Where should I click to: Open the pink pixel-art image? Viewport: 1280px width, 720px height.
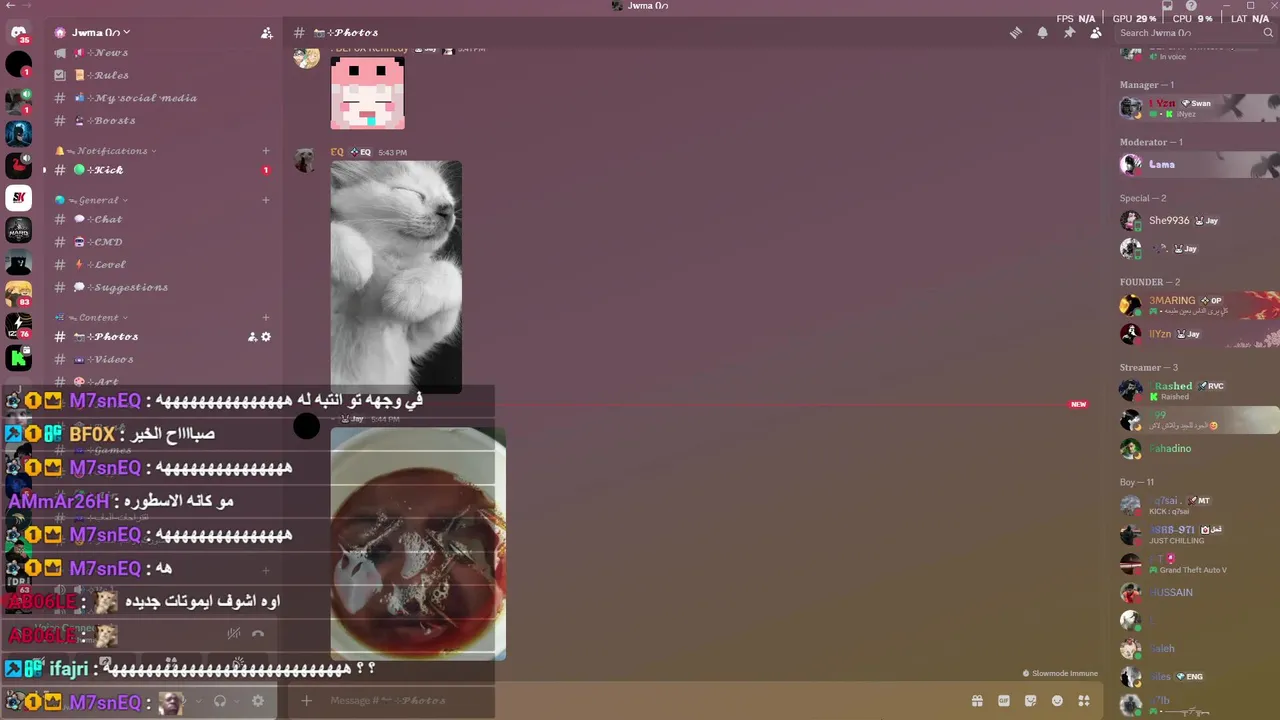pos(368,93)
